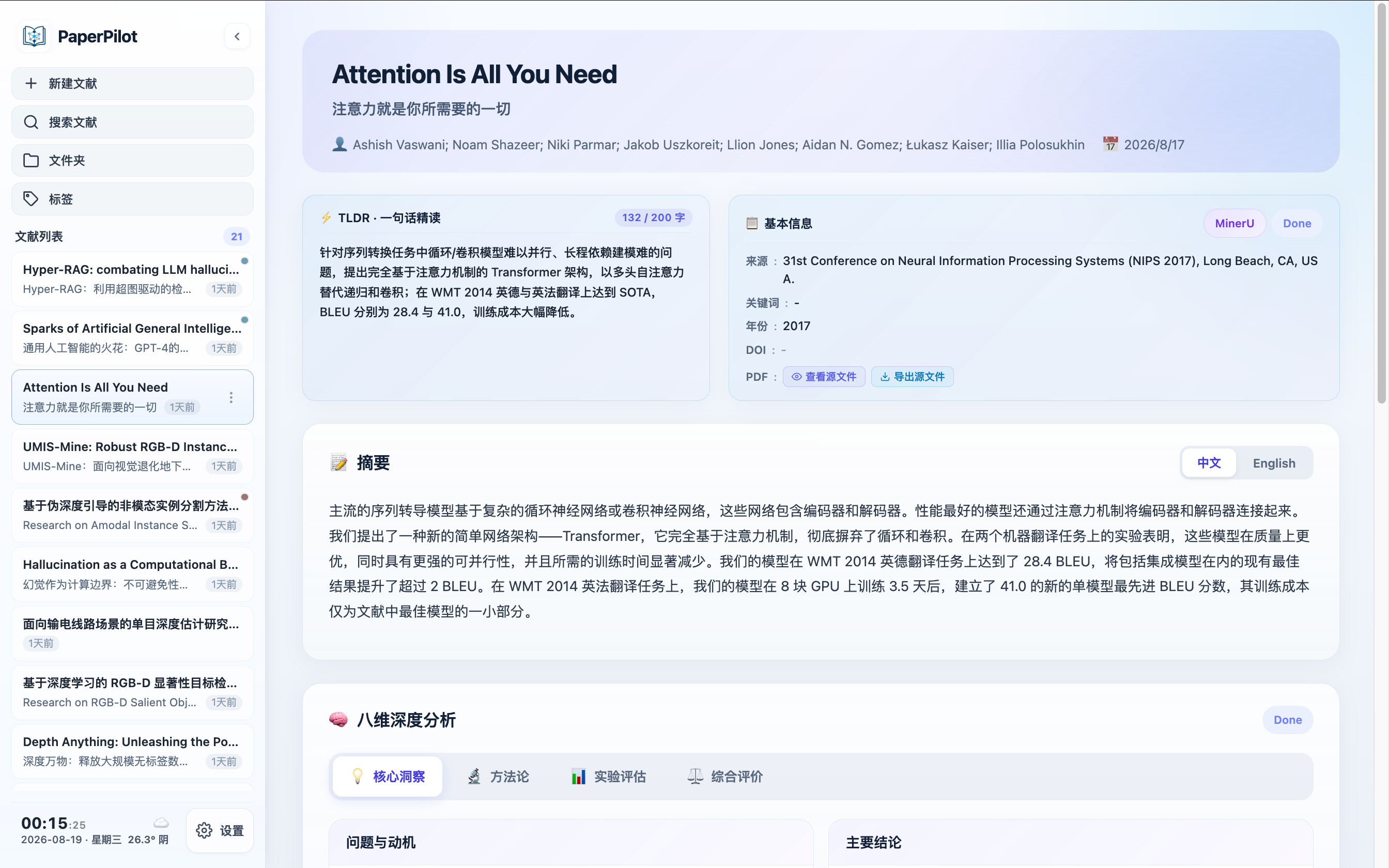
Task: Open Hallucination as a Computational Boundary paper
Action: click(x=133, y=575)
